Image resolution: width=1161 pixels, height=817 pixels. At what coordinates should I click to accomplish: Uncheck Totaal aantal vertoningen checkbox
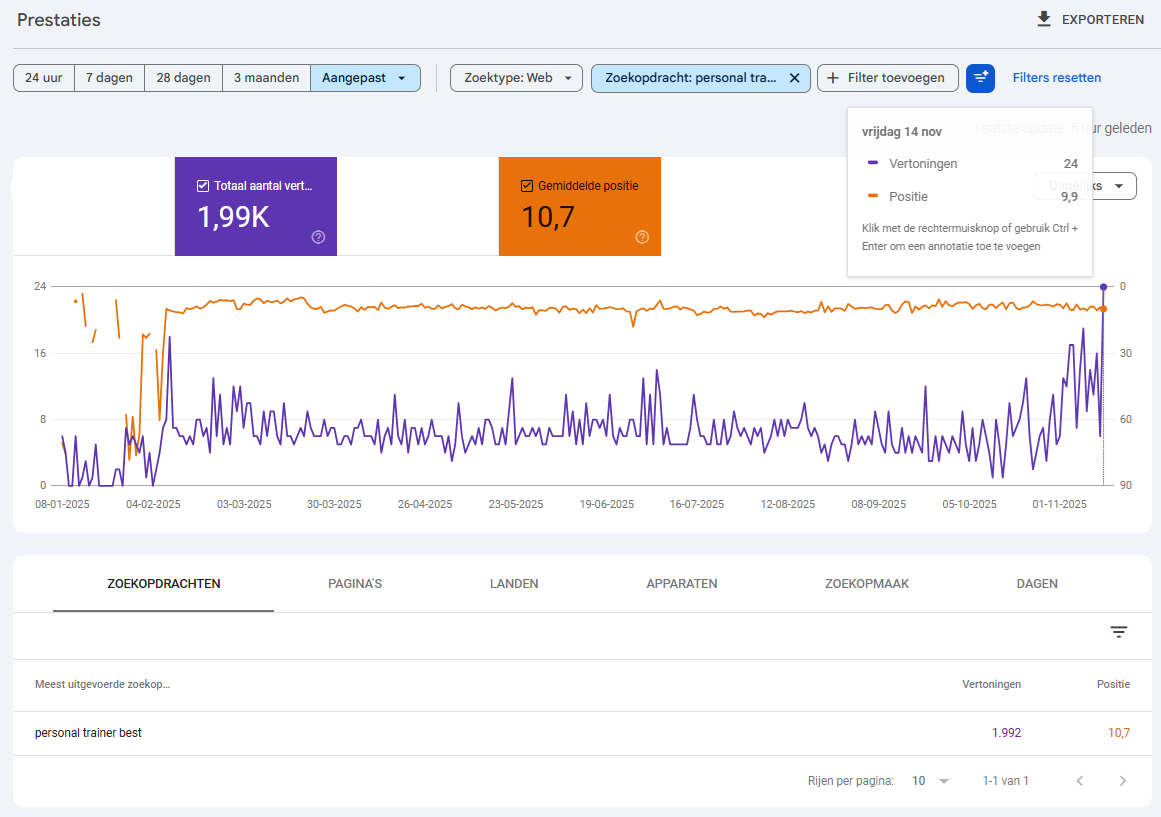pos(203,186)
